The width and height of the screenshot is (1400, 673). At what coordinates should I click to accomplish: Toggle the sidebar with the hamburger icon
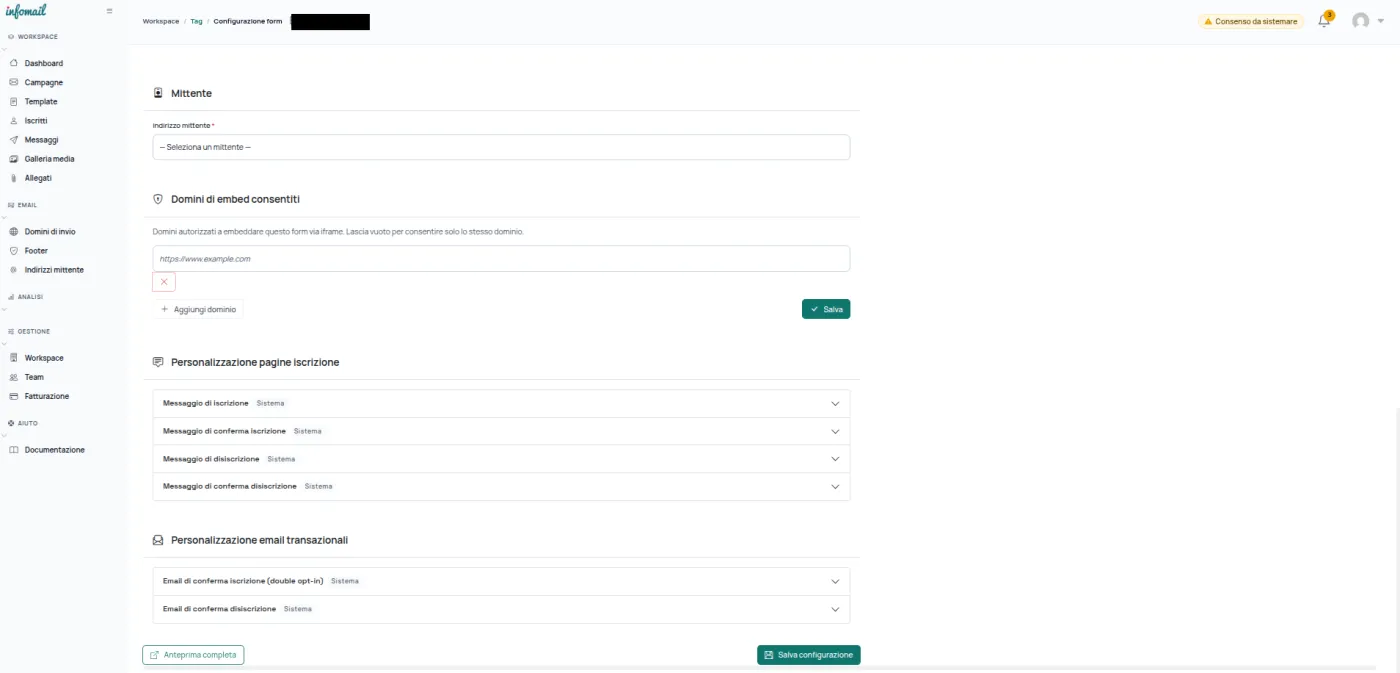[x=109, y=11]
